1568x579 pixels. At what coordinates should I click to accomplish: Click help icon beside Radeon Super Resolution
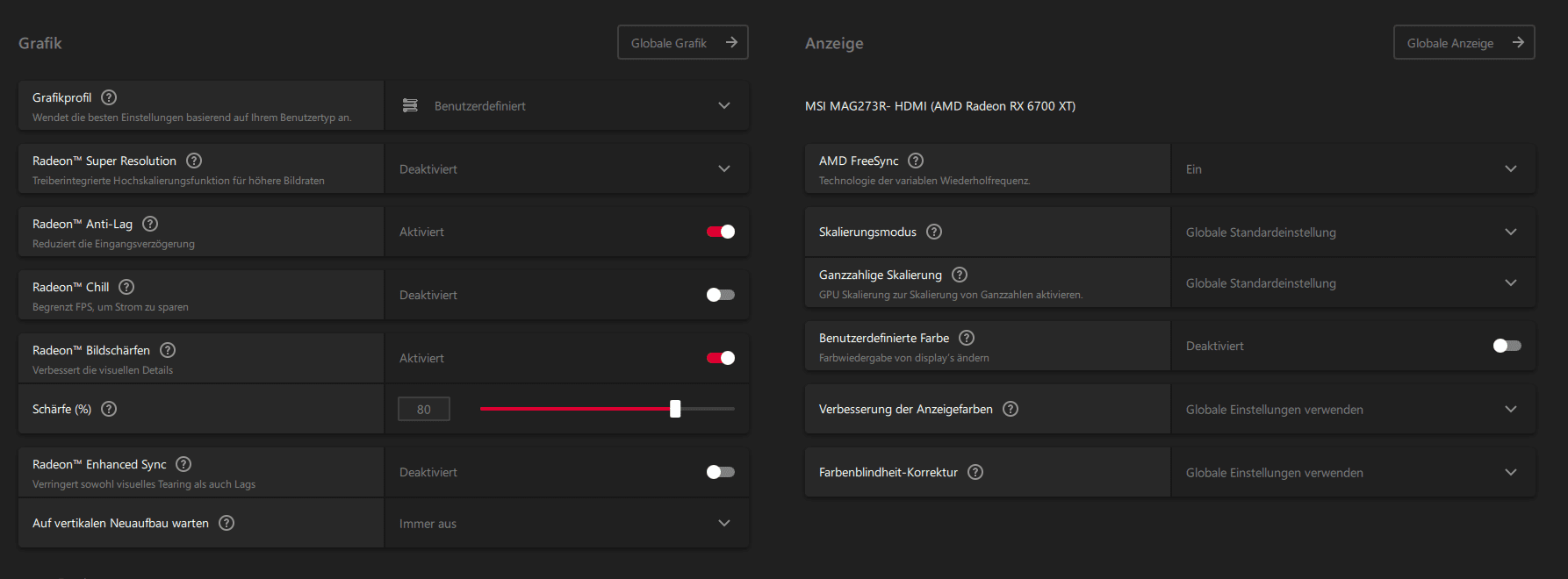coord(194,161)
